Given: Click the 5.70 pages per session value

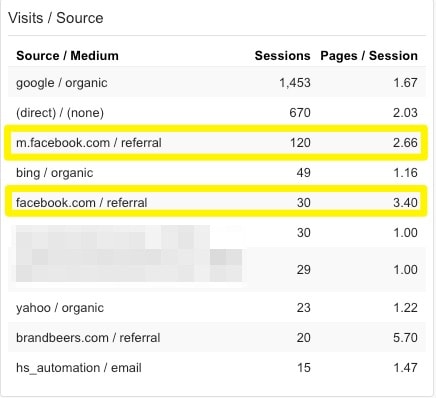Looking at the screenshot, I should pos(405,338).
